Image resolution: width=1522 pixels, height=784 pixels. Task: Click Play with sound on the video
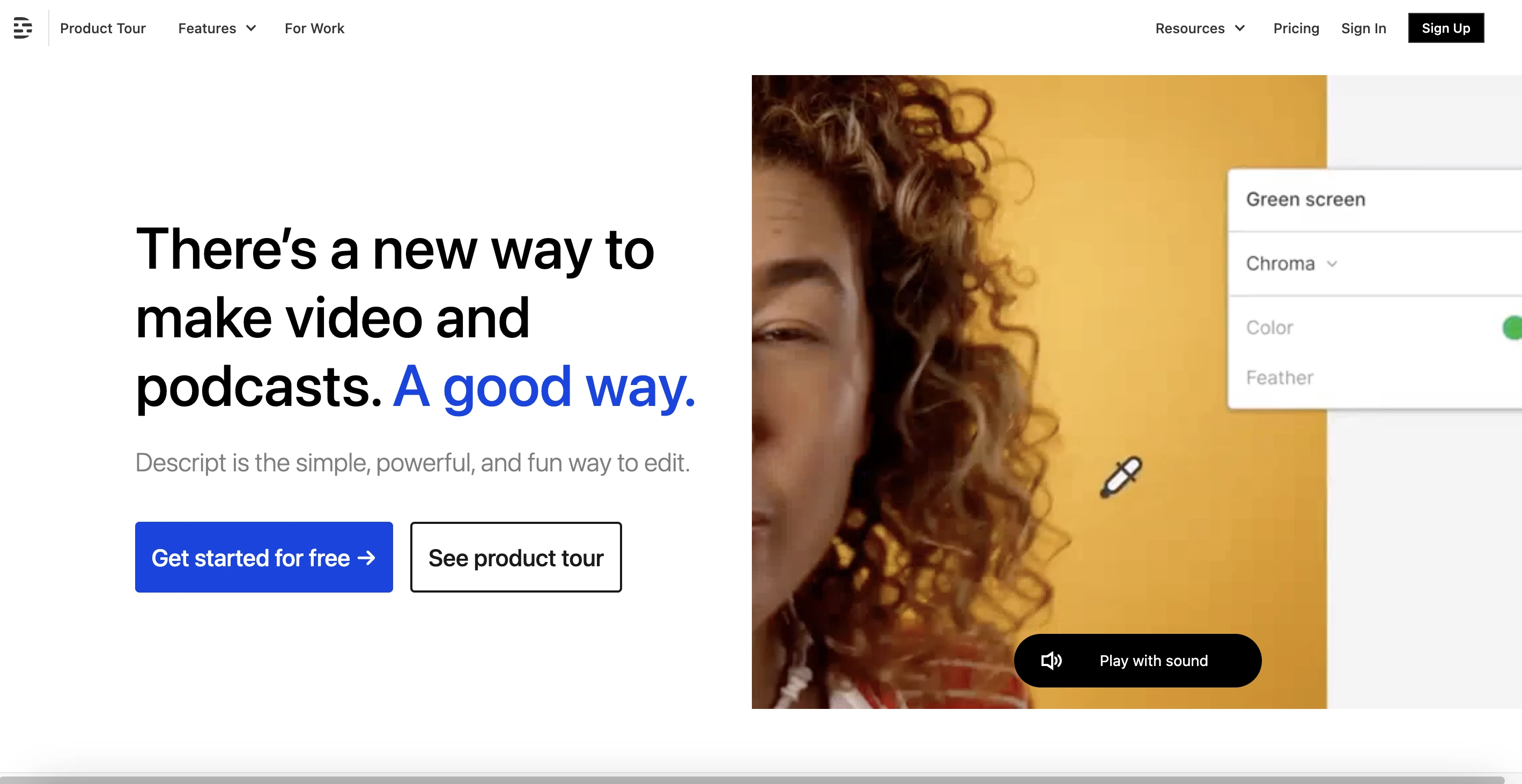(1137, 661)
